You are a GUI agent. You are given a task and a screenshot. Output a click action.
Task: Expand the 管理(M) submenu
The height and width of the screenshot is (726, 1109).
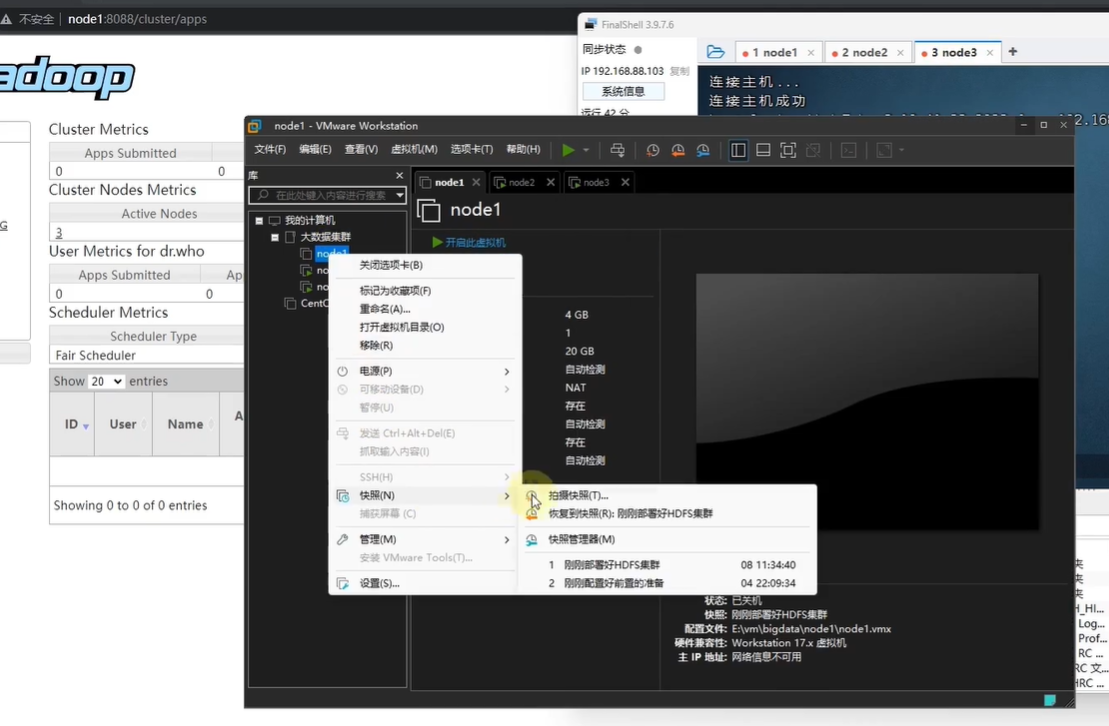(425, 540)
